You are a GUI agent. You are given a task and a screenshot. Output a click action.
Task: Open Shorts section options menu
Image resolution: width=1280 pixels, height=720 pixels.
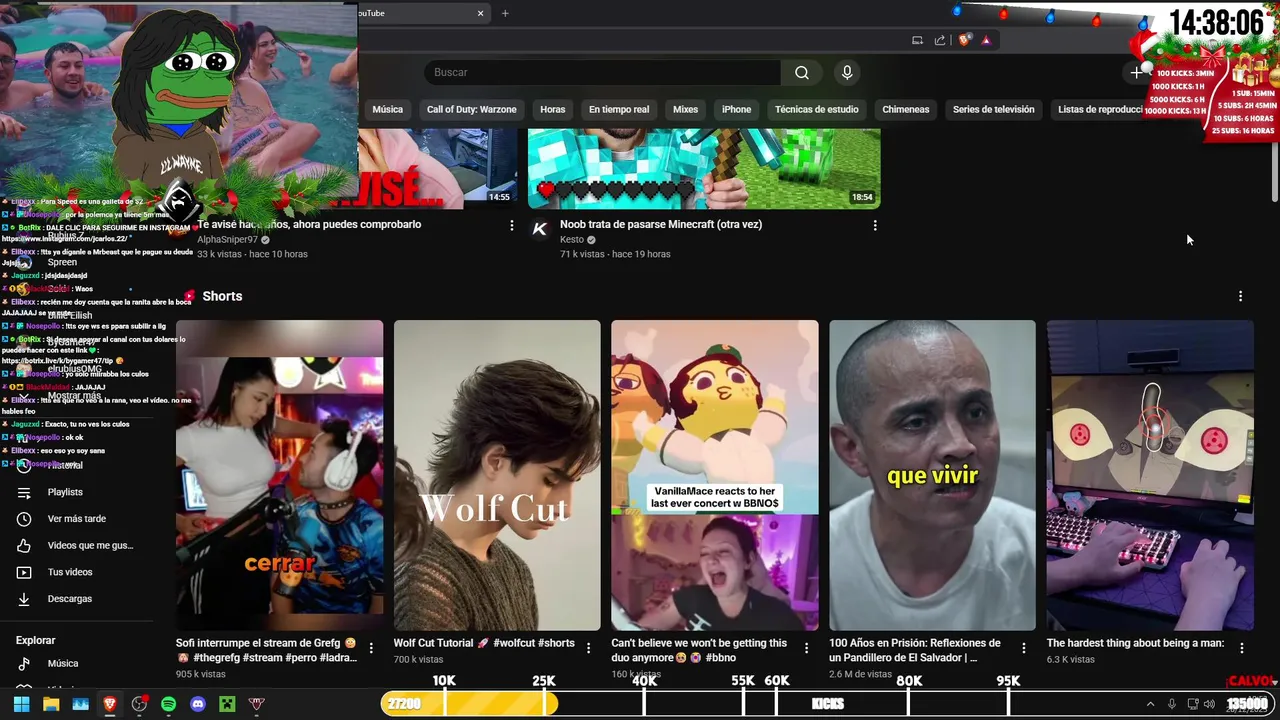point(1240,296)
